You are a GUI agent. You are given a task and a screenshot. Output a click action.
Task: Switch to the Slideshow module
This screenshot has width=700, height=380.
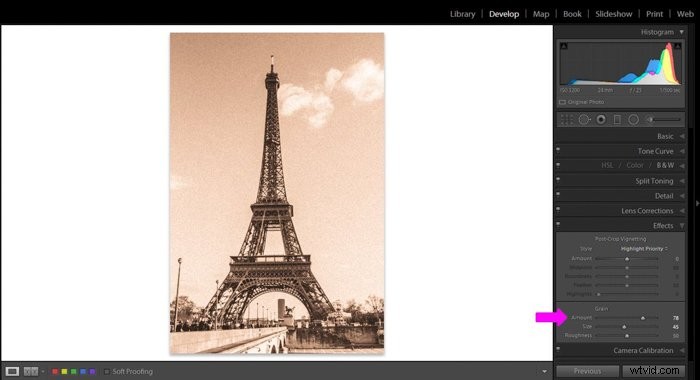(614, 14)
